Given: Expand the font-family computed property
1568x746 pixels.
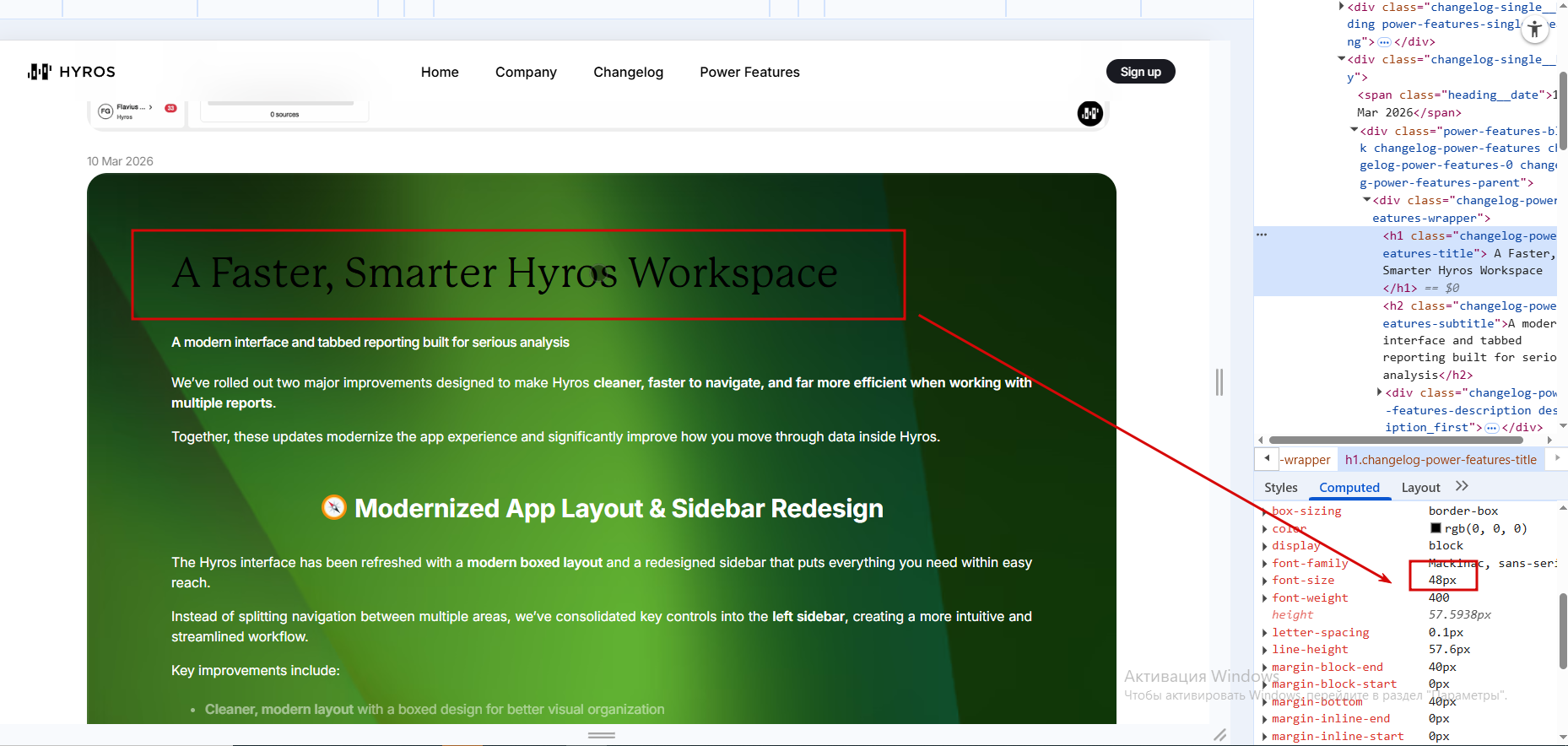Looking at the screenshot, I should 1265,564.
